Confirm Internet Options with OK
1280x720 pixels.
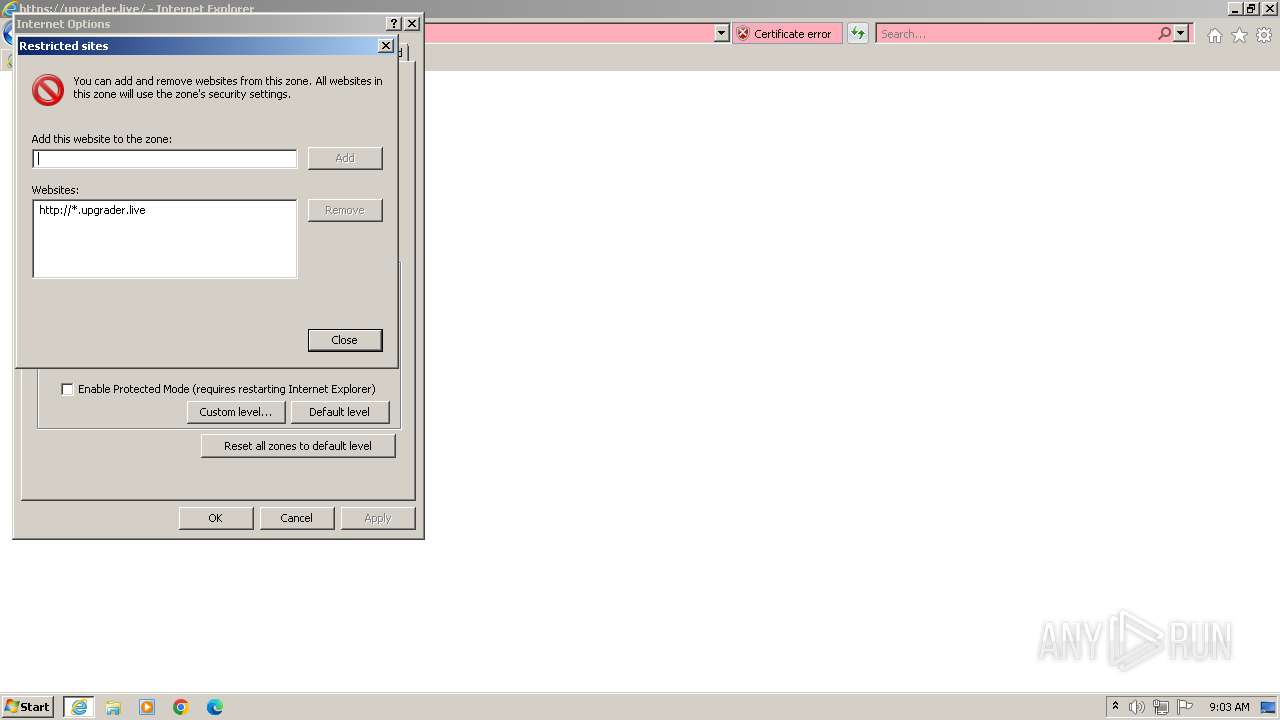(215, 518)
